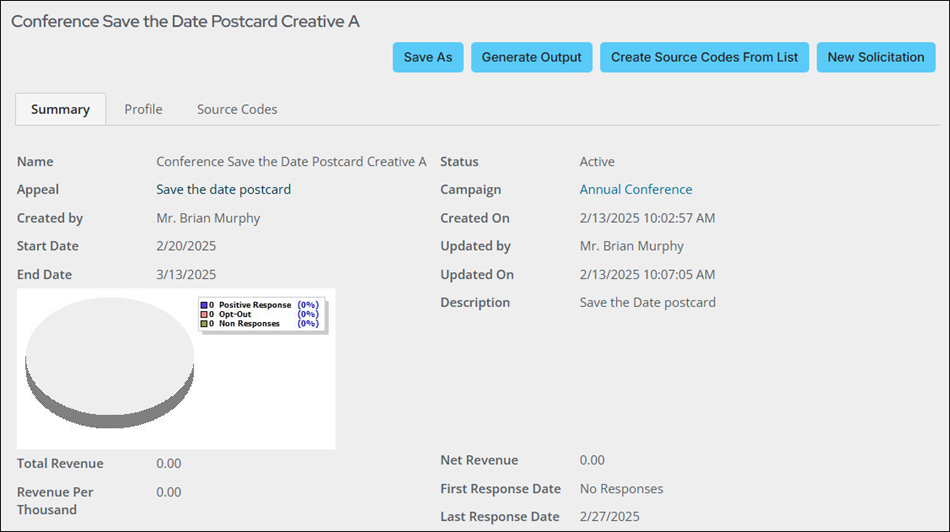Open the Source Codes tab

click(x=237, y=109)
